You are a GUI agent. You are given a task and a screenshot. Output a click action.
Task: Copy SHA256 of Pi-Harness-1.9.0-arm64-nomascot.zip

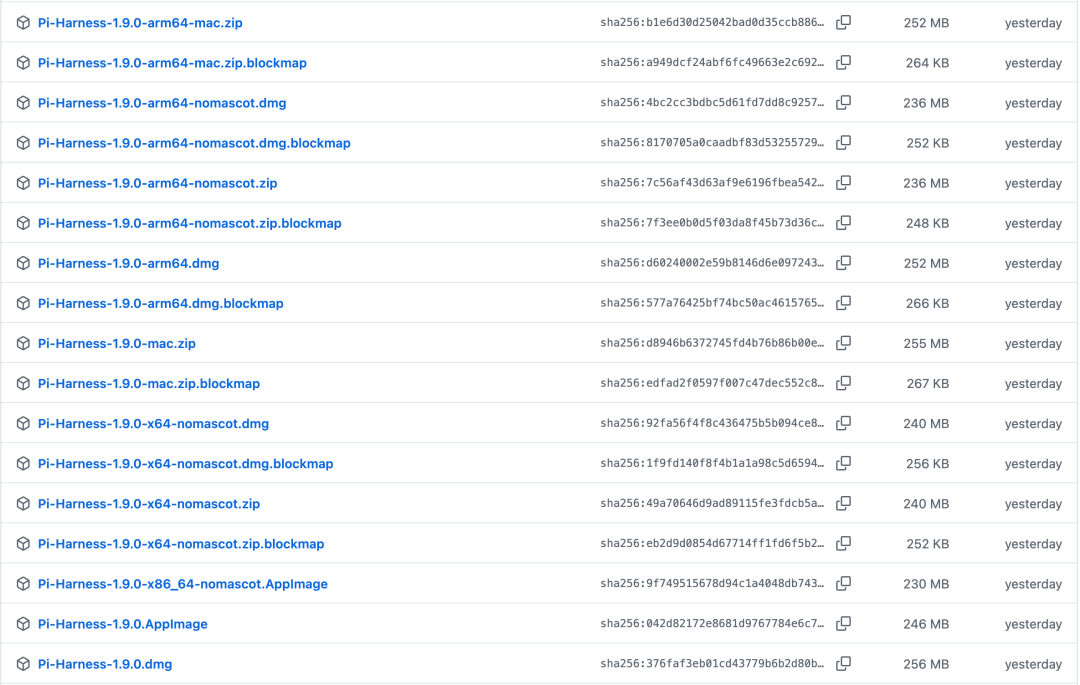pos(843,182)
